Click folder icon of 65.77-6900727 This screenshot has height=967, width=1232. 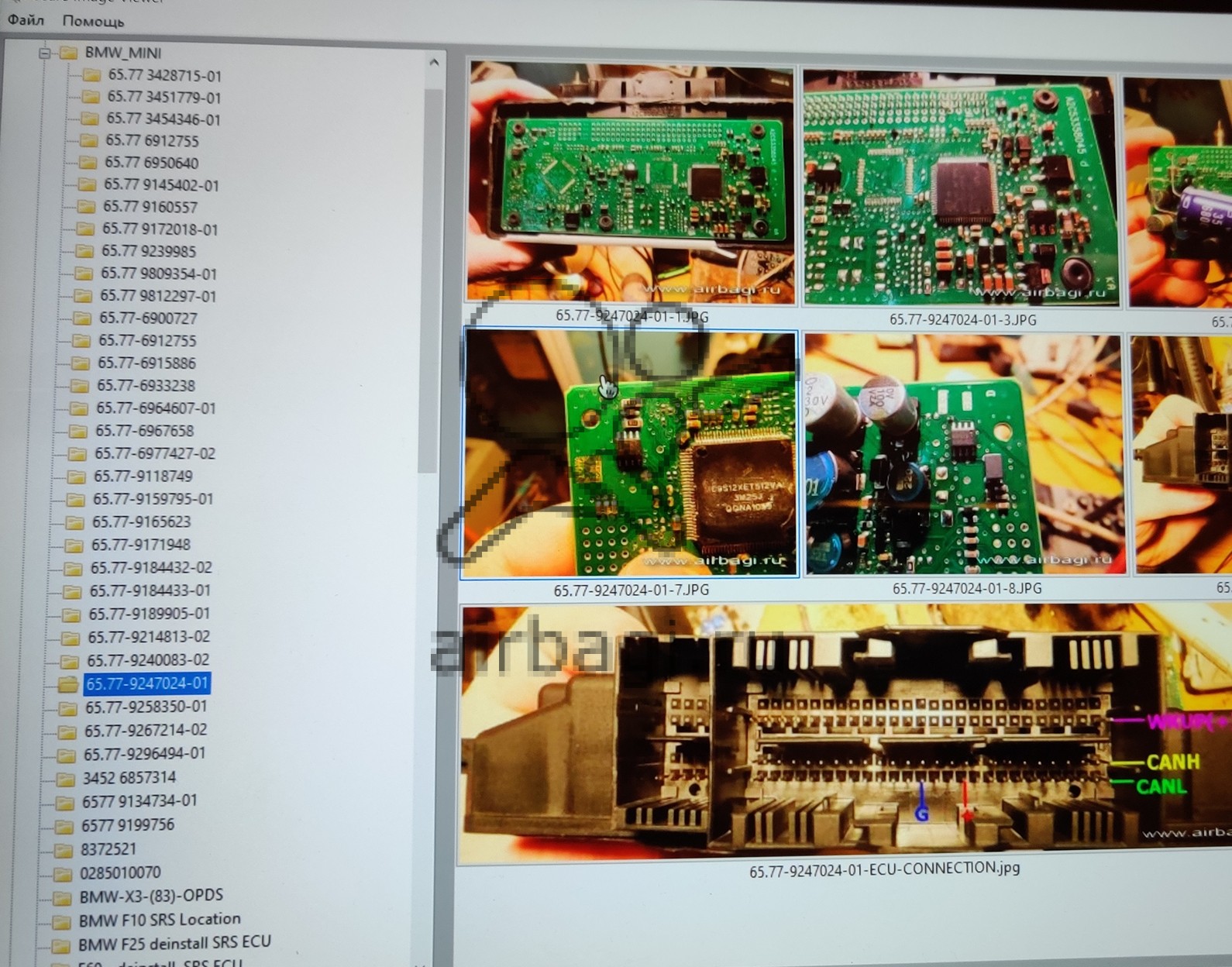point(82,318)
